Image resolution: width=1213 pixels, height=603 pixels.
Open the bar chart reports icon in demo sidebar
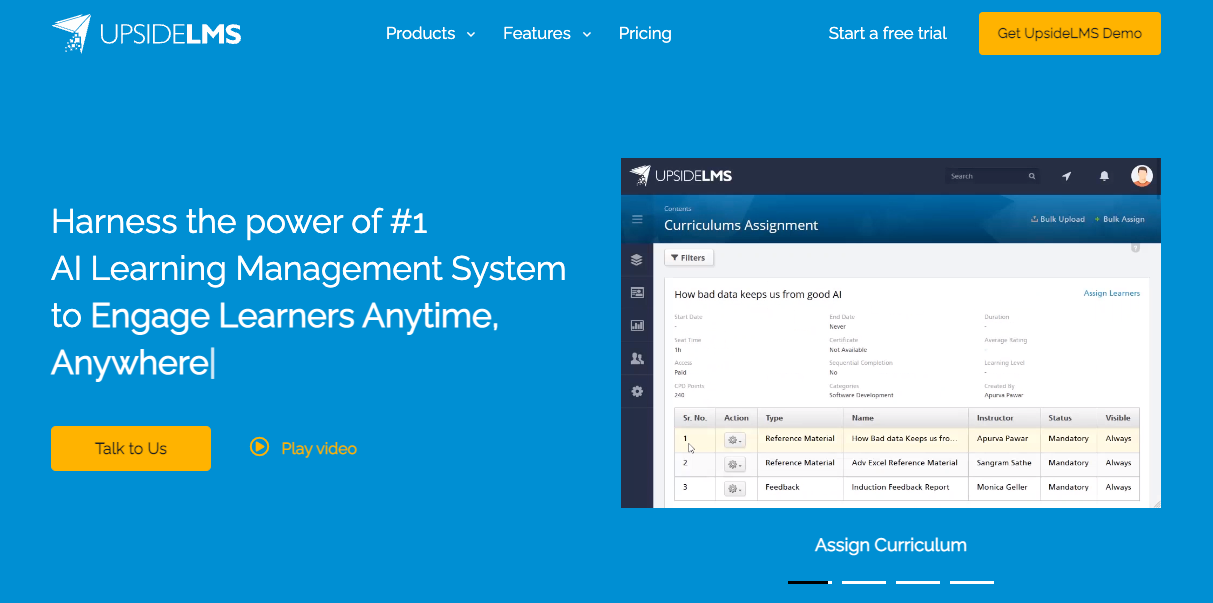pyautogui.click(x=636, y=325)
